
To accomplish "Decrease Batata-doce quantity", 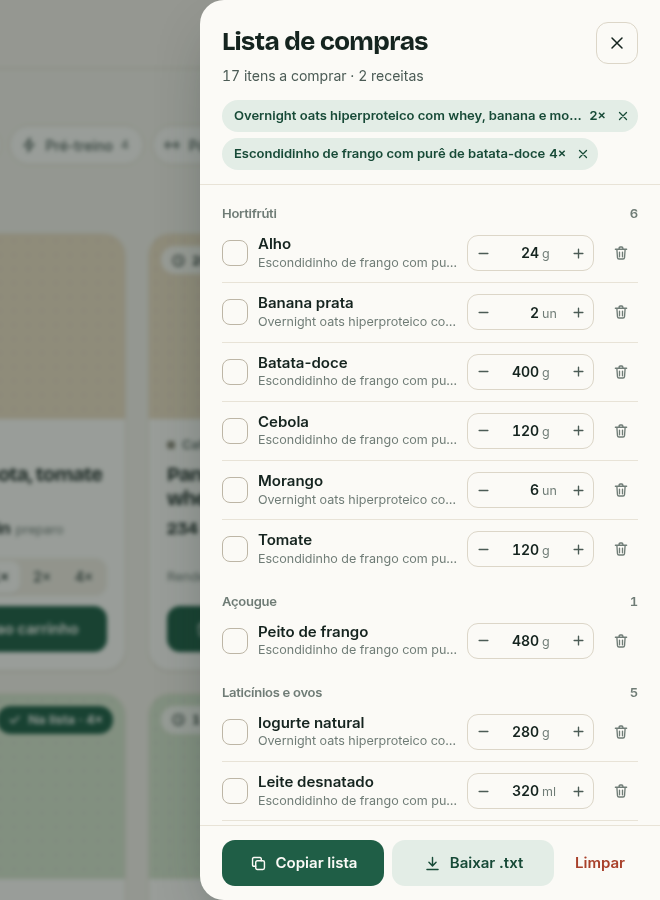I will pos(483,372).
